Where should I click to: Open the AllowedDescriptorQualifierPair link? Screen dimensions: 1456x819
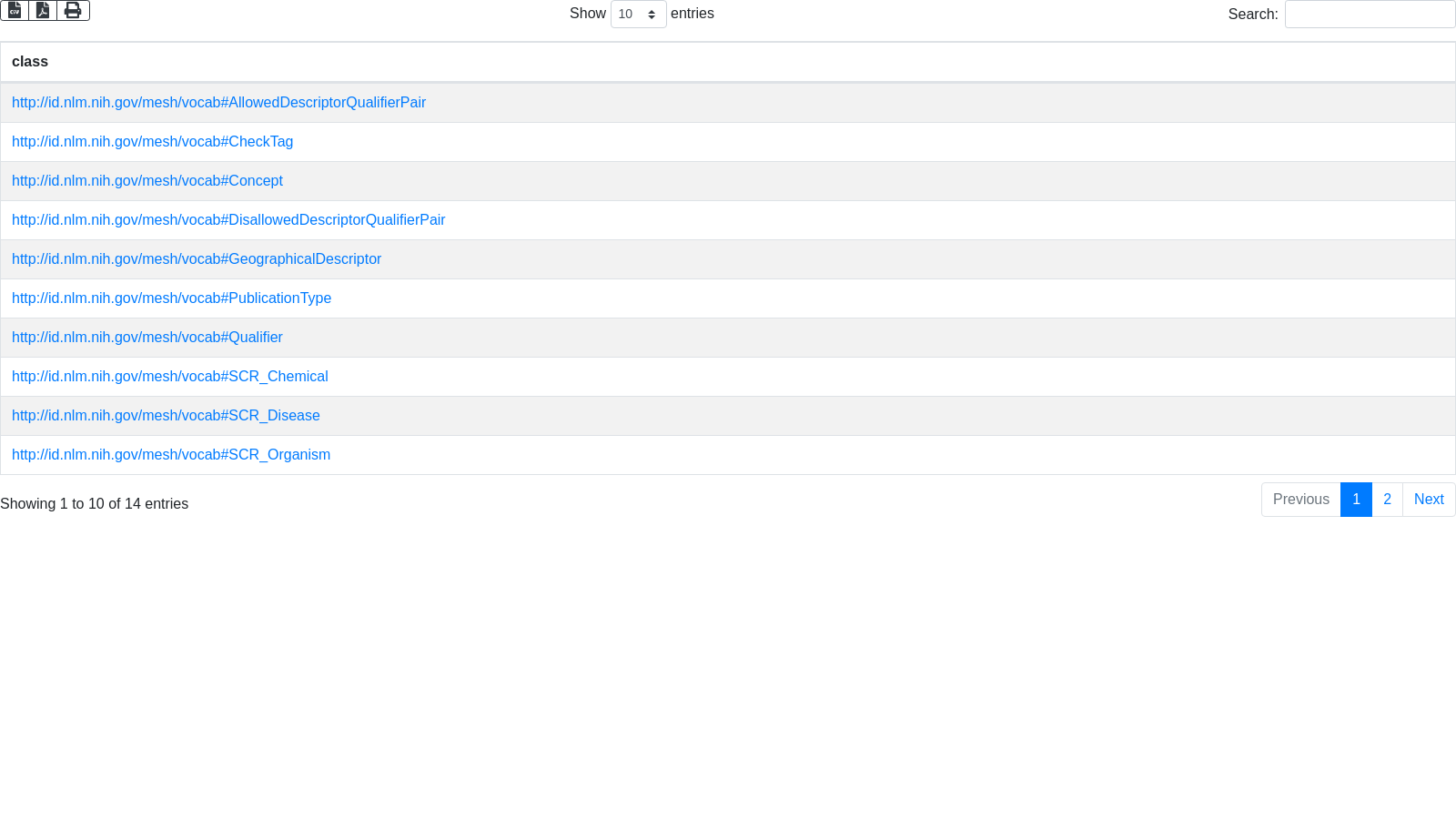(x=218, y=103)
